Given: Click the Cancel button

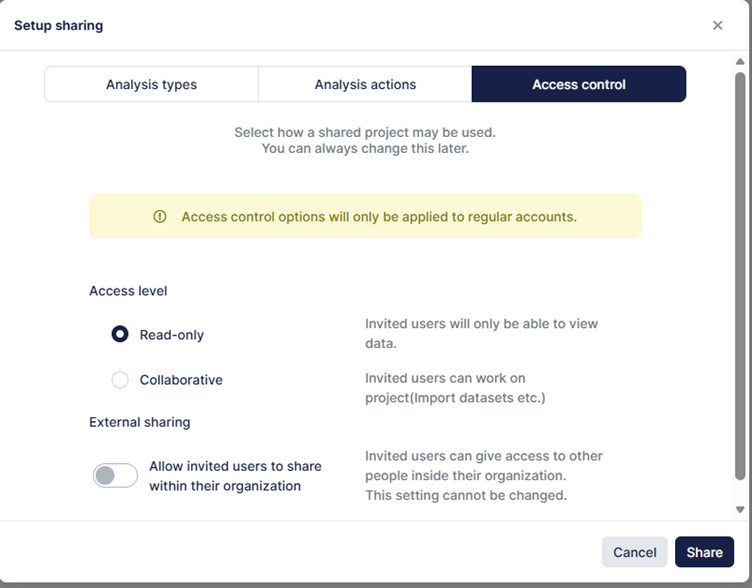Looking at the screenshot, I should [634, 552].
